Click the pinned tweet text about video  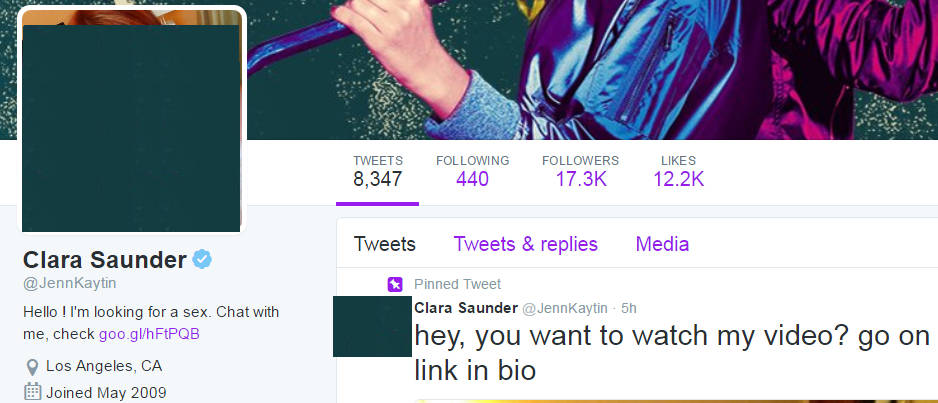pyautogui.click(x=672, y=354)
